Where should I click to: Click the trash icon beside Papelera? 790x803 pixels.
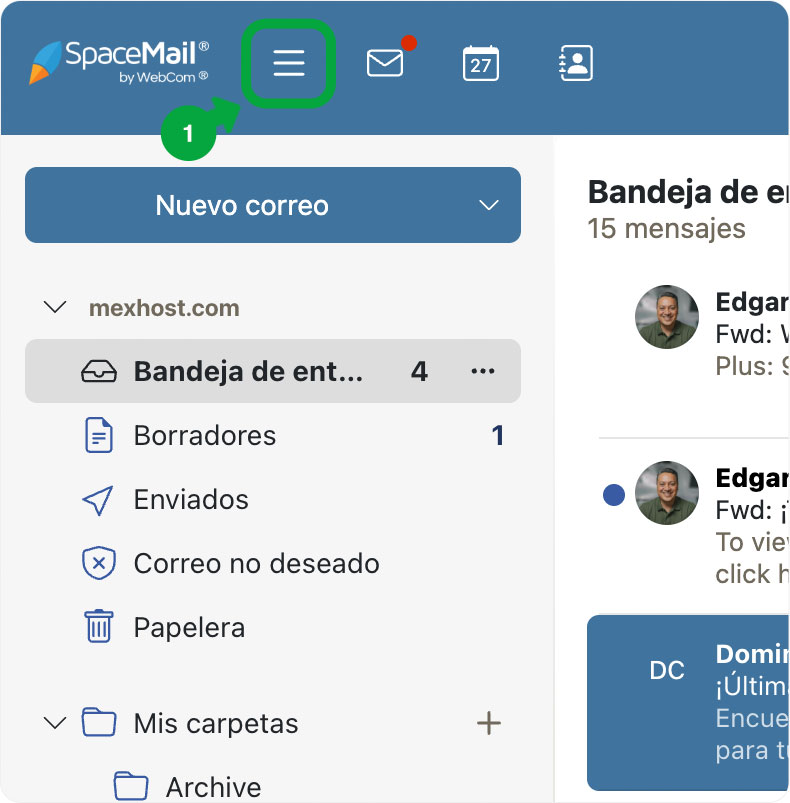(98, 627)
